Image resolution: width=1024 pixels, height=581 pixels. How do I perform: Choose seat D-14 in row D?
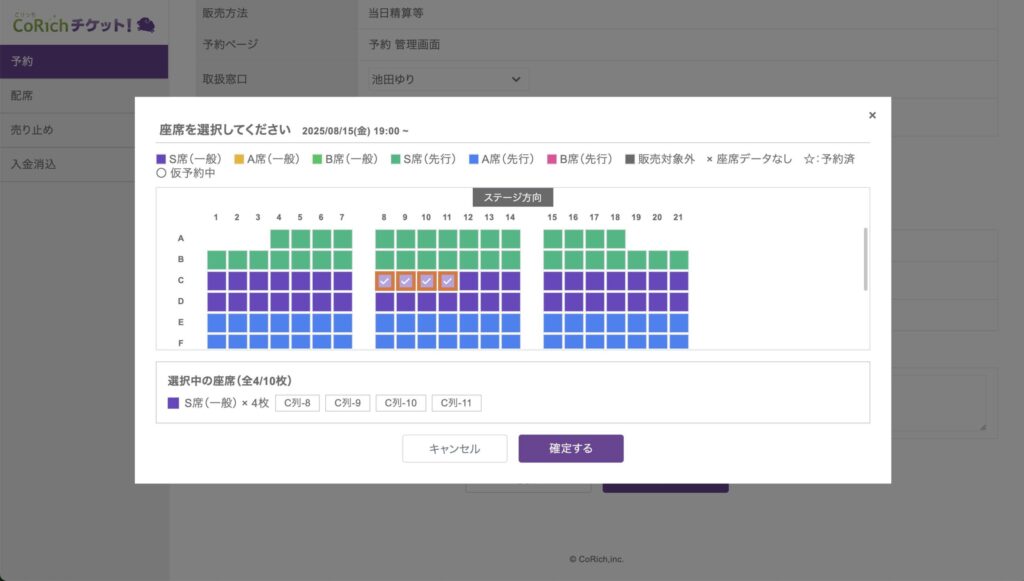pyautogui.click(x=511, y=302)
